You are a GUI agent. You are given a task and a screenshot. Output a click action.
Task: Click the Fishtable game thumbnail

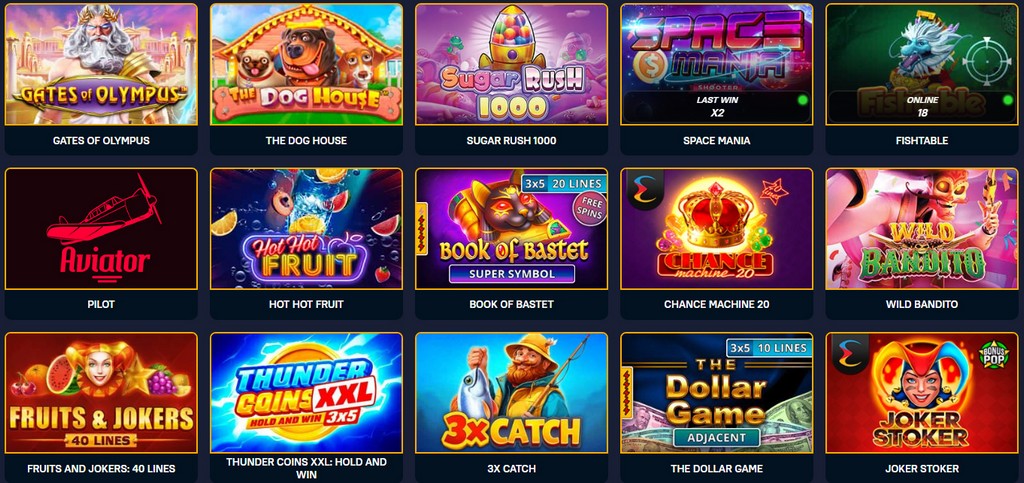pos(921,64)
